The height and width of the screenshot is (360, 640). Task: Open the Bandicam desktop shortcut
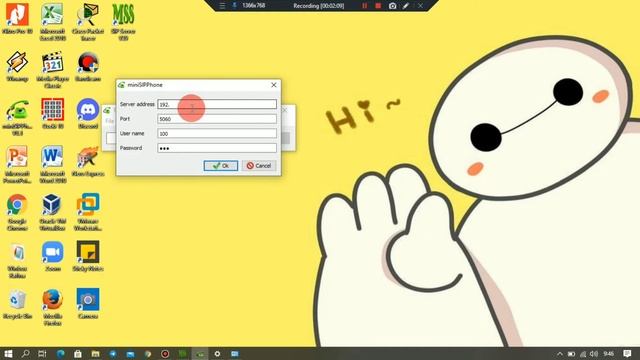pos(88,66)
